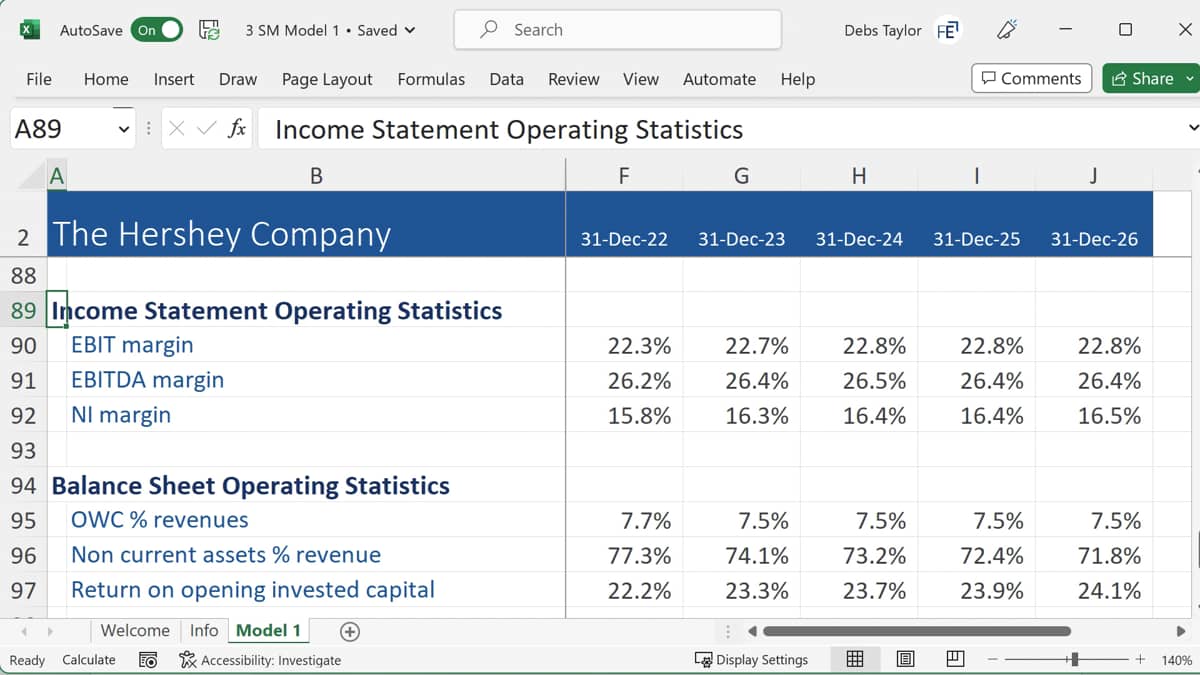Switch to the Data tab

point(507,79)
